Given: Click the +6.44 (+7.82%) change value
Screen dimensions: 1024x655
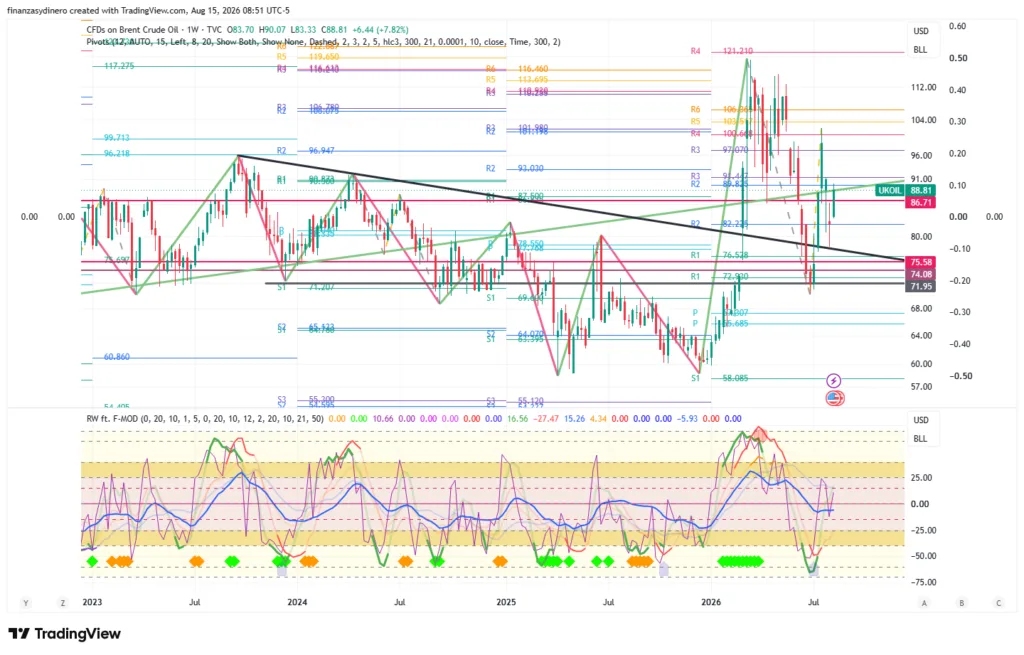Looking at the screenshot, I should pos(380,30).
